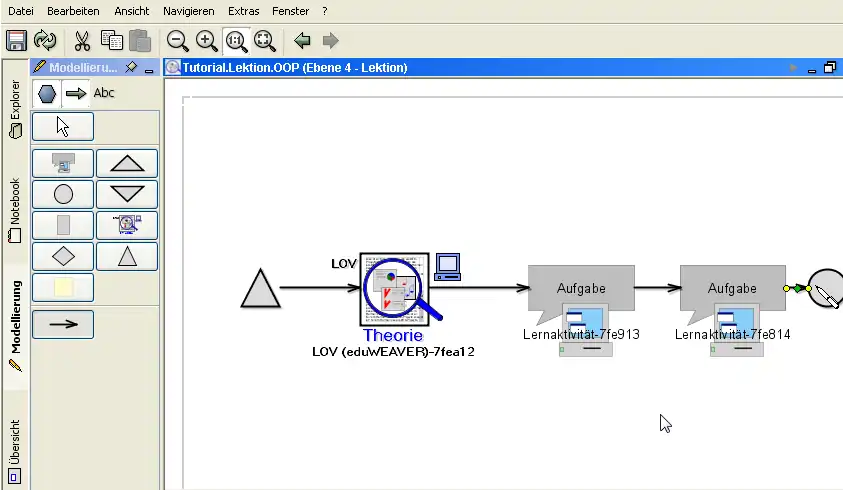Click the Save diskette icon
The width and height of the screenshot is (843, 490).
tap(16, 41)
